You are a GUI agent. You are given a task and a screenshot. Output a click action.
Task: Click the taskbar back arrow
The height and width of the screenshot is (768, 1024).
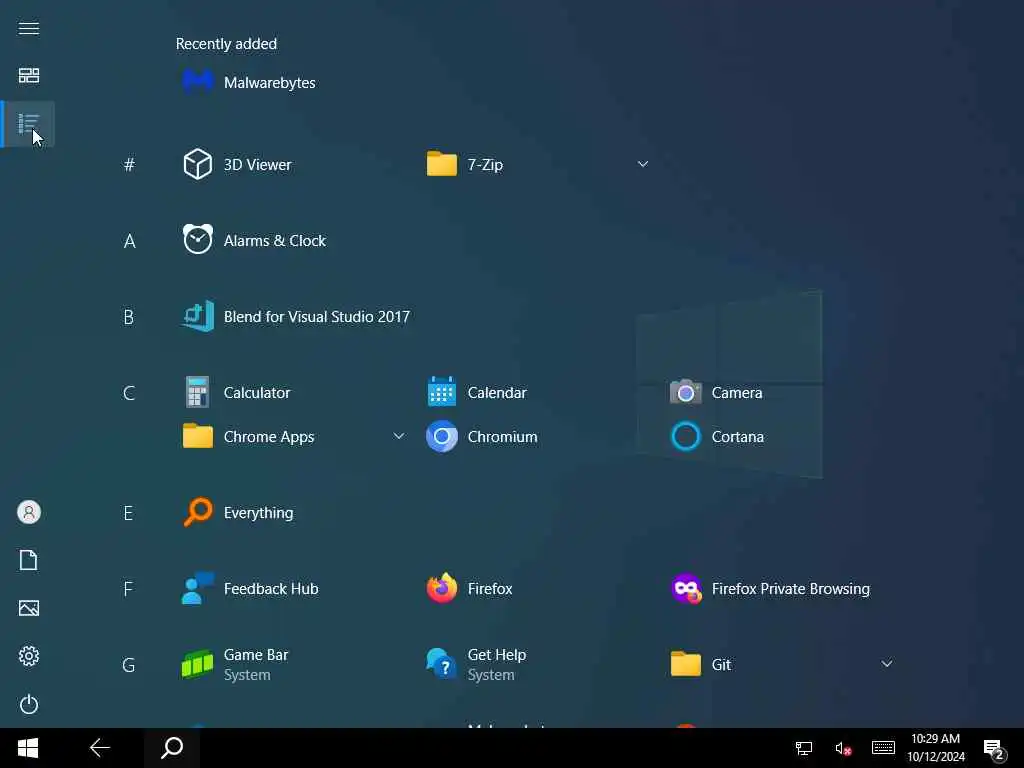pyautogui.click(x=100, y=748)
